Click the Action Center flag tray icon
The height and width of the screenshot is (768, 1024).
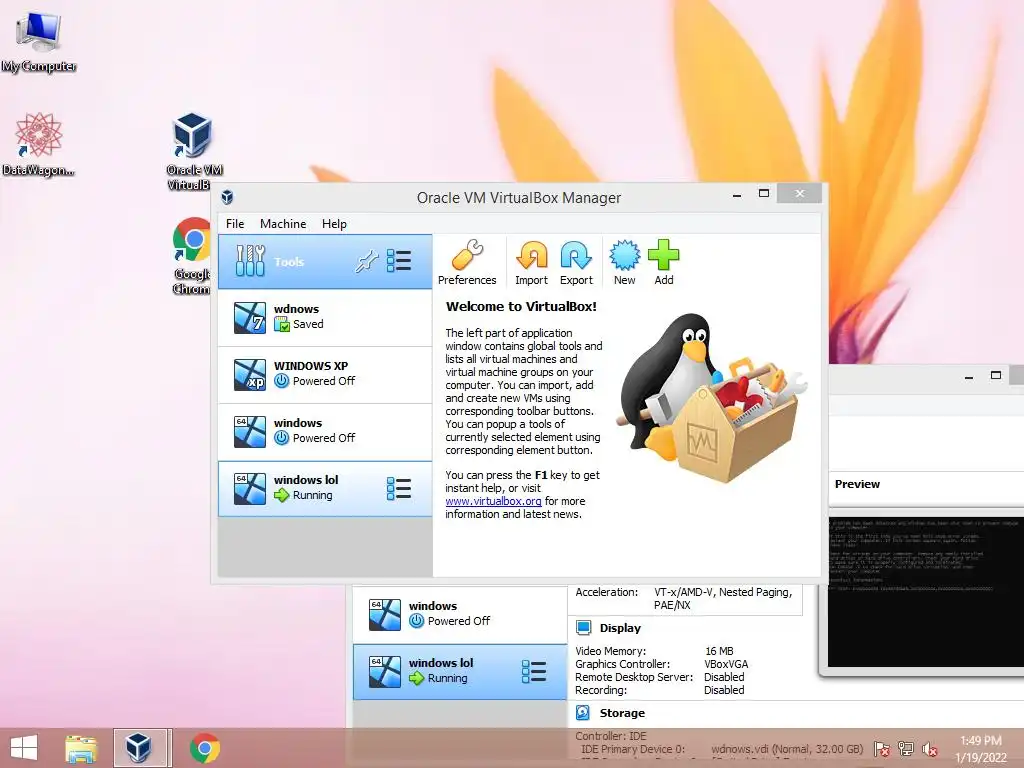point(882,749)
